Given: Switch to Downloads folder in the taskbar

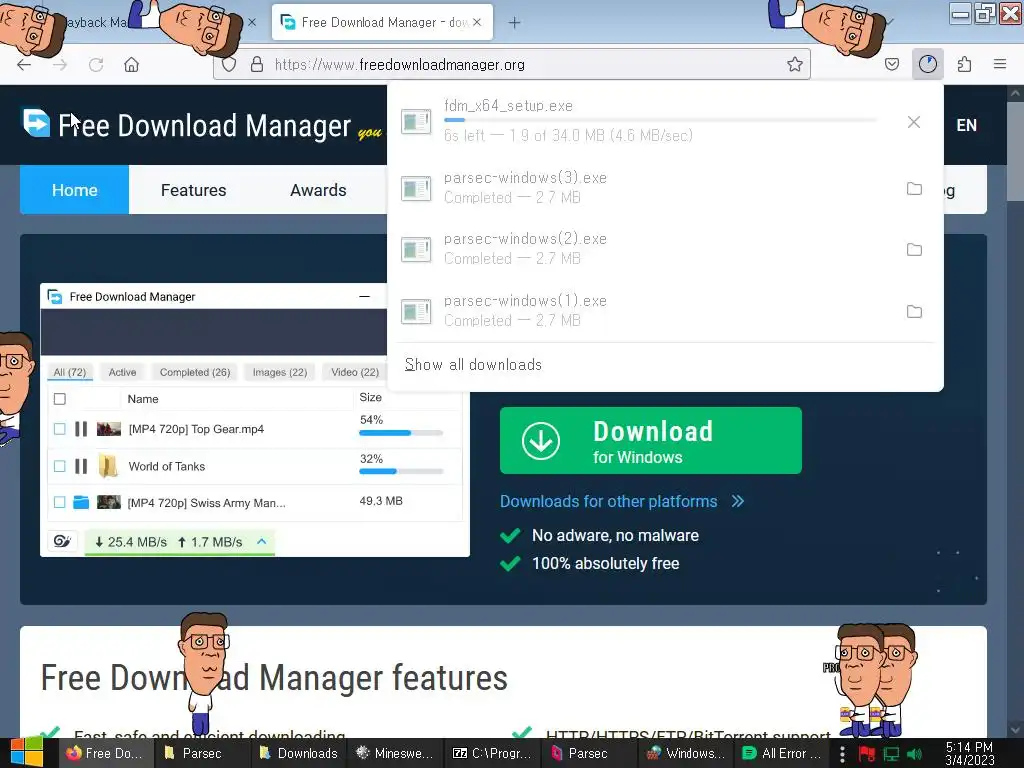Looking at the screenshot, I should click(299, 753).
